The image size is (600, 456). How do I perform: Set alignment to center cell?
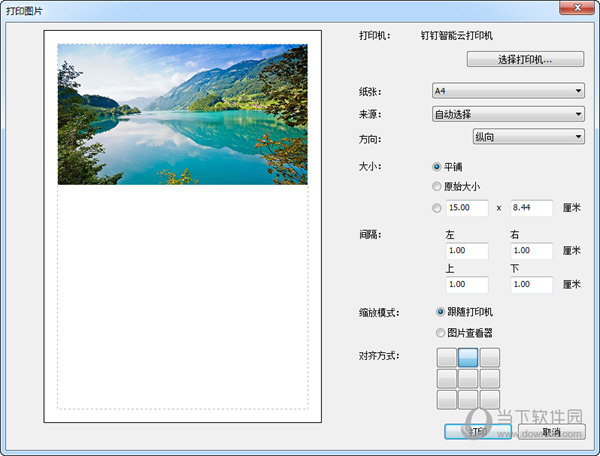[x=468, y=379]
